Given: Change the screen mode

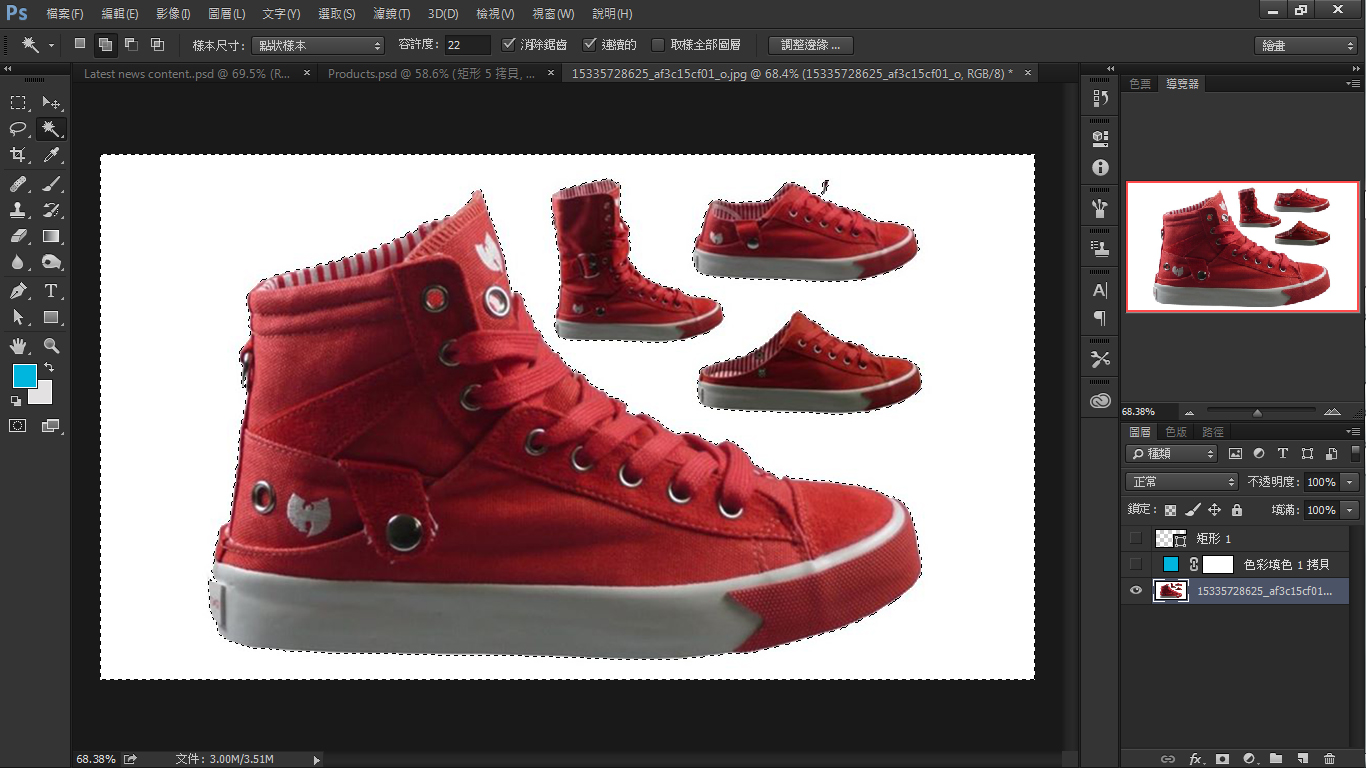Looking at the screenshot, I should [51, 425].
